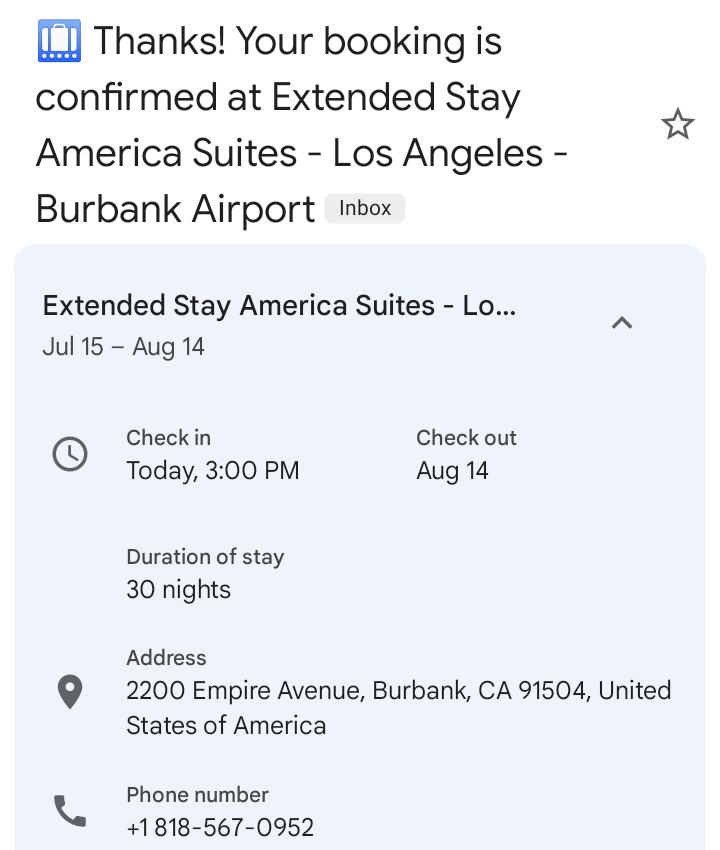This screenshot has height=850, width=720.
Task: Tap the check-in time Today, 3:00 PM
Action: [x=212, y=471]
